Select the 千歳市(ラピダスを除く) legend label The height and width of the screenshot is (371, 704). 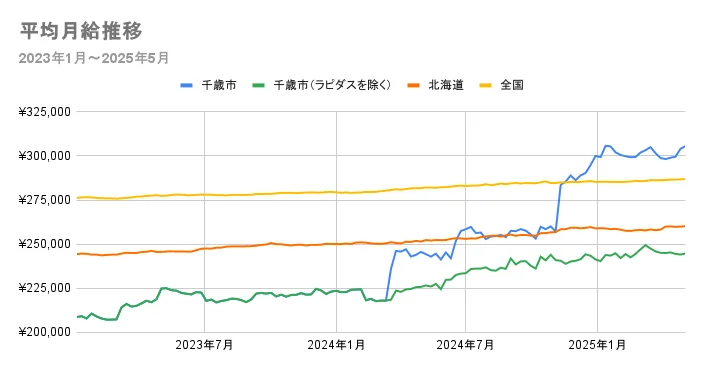pos(332,85)
